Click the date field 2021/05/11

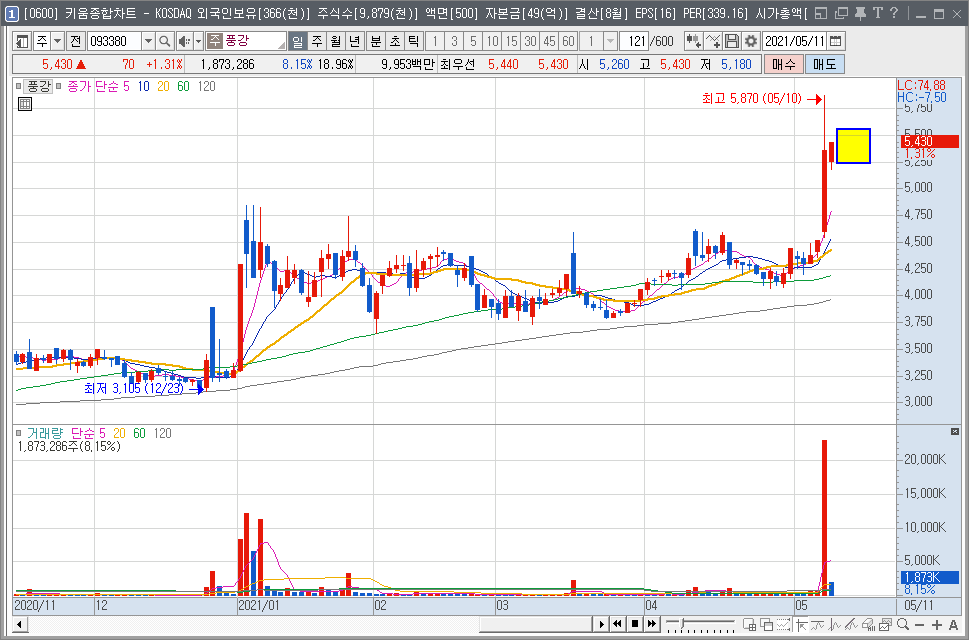tap(795, 41)
